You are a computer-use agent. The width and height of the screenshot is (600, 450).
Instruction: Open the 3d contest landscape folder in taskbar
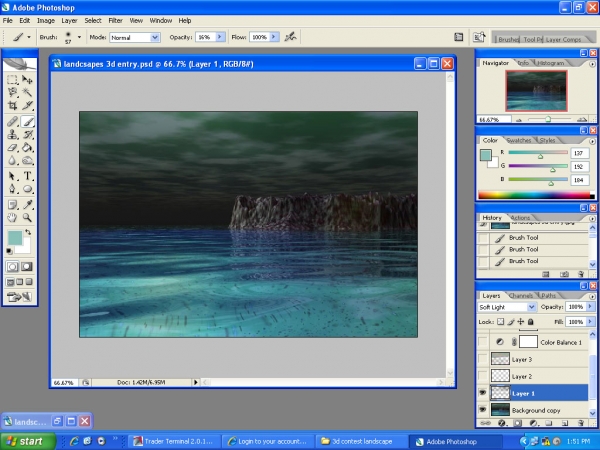tap(362, 441)
